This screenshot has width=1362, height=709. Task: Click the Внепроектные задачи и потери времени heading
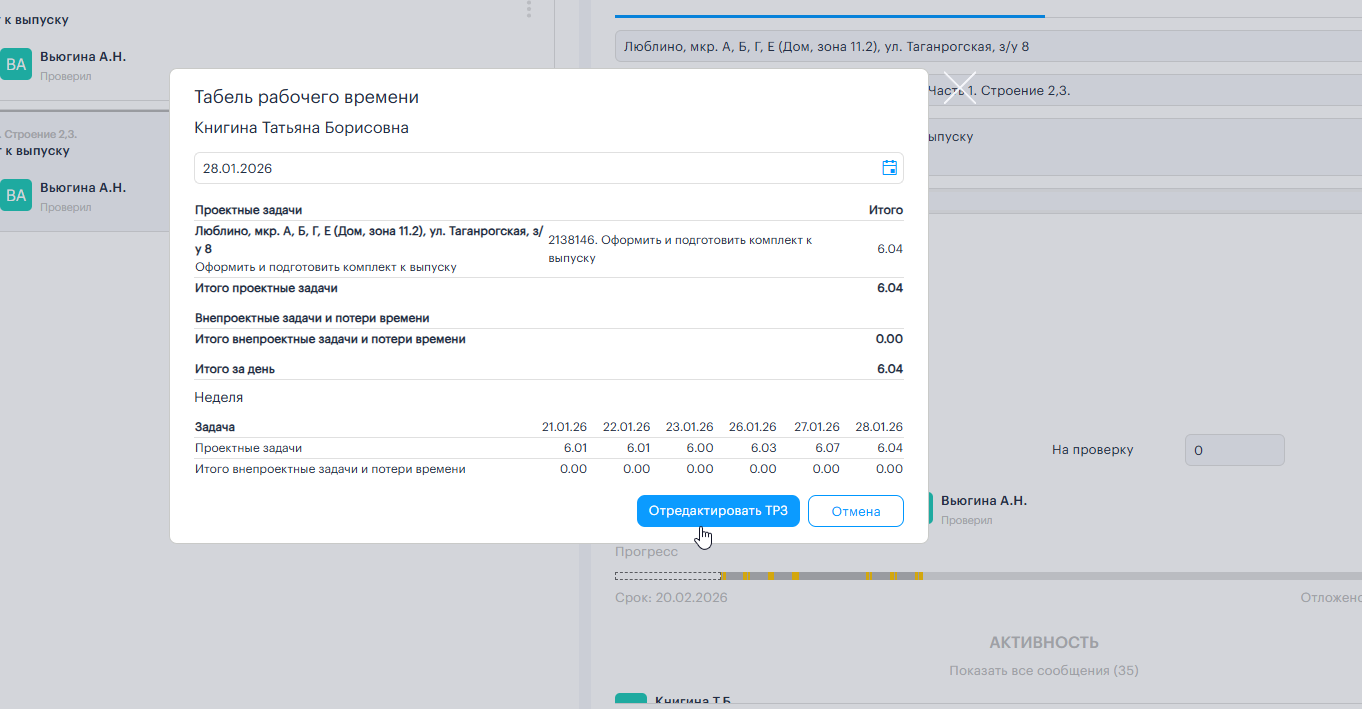[x=312, y=318]
